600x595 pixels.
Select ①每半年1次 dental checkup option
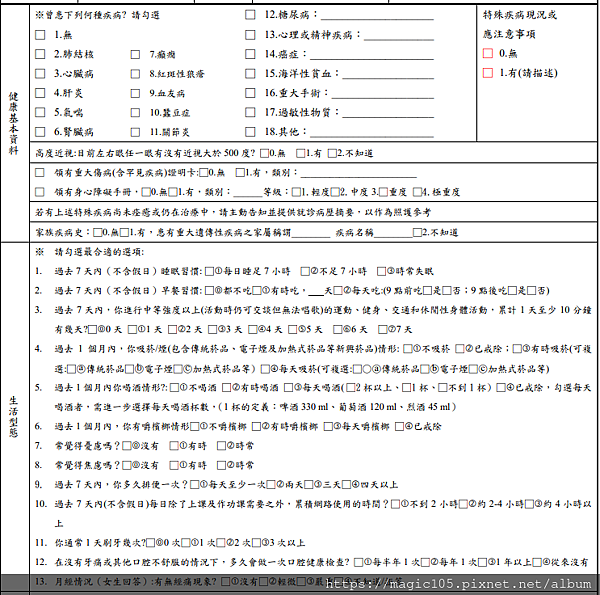[x=358, y=562]
